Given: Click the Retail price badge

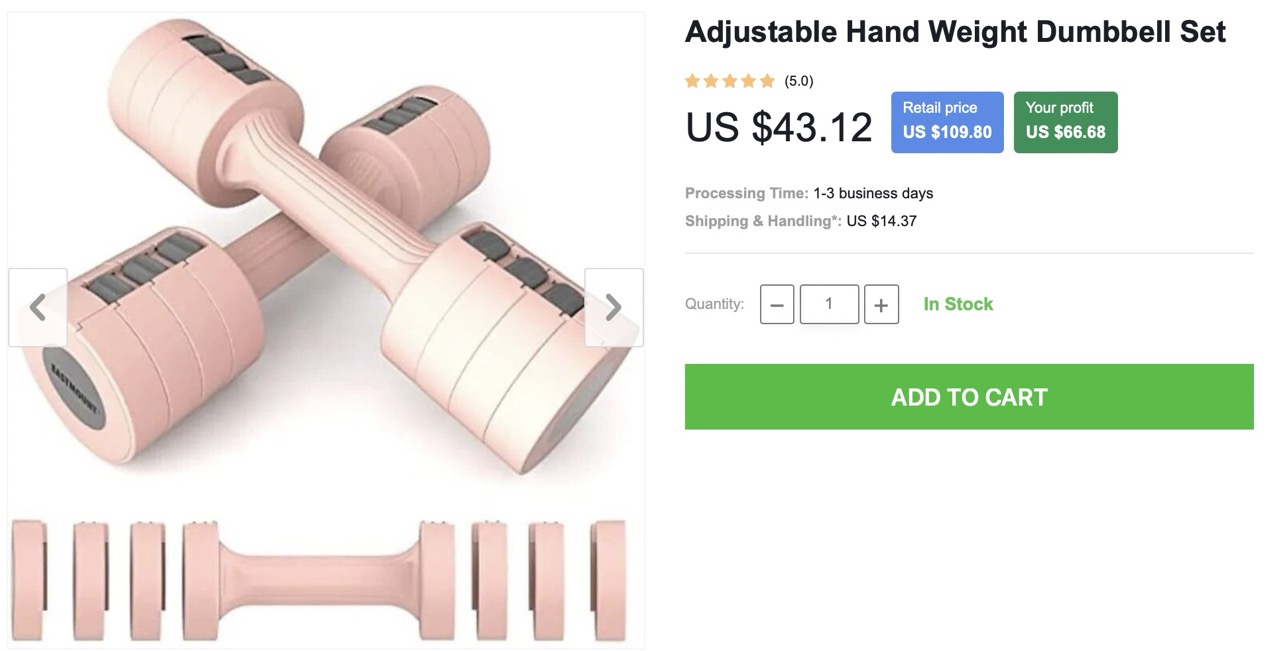Looking at the screenshot, I should pyautogui.click(x=947, y=122).
